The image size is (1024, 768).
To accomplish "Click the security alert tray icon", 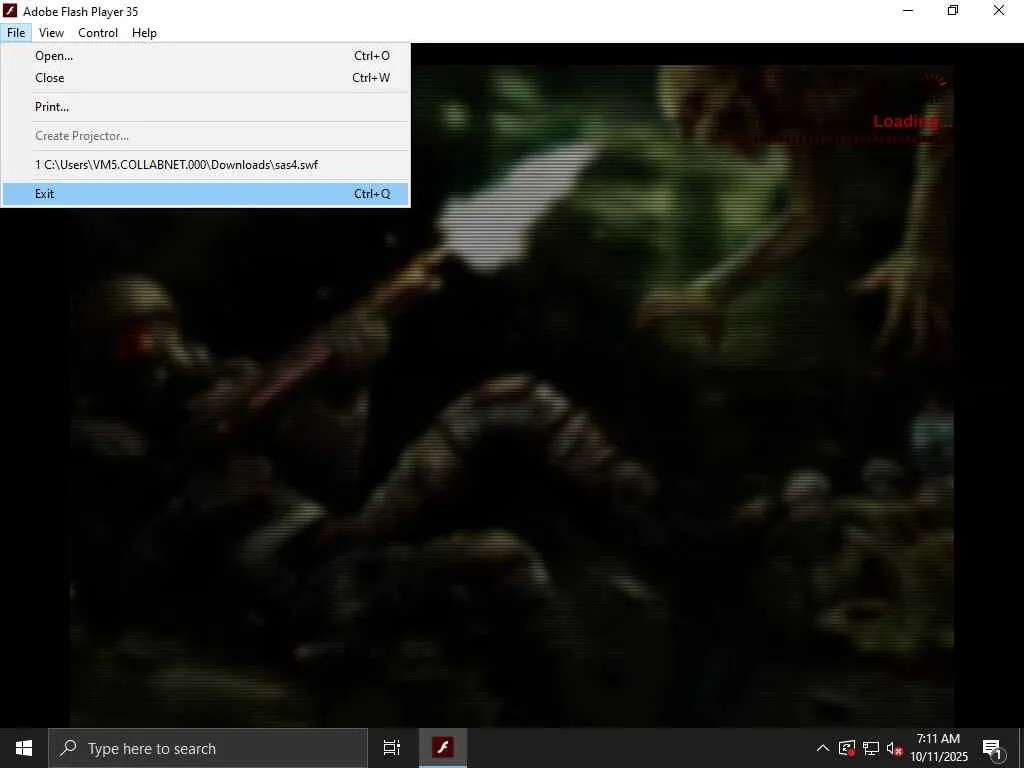I will (847, 748).
